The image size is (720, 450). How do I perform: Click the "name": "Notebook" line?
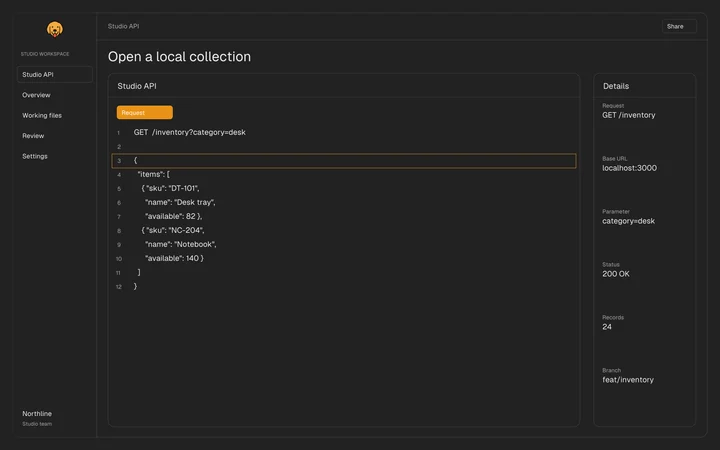(180, 244)
